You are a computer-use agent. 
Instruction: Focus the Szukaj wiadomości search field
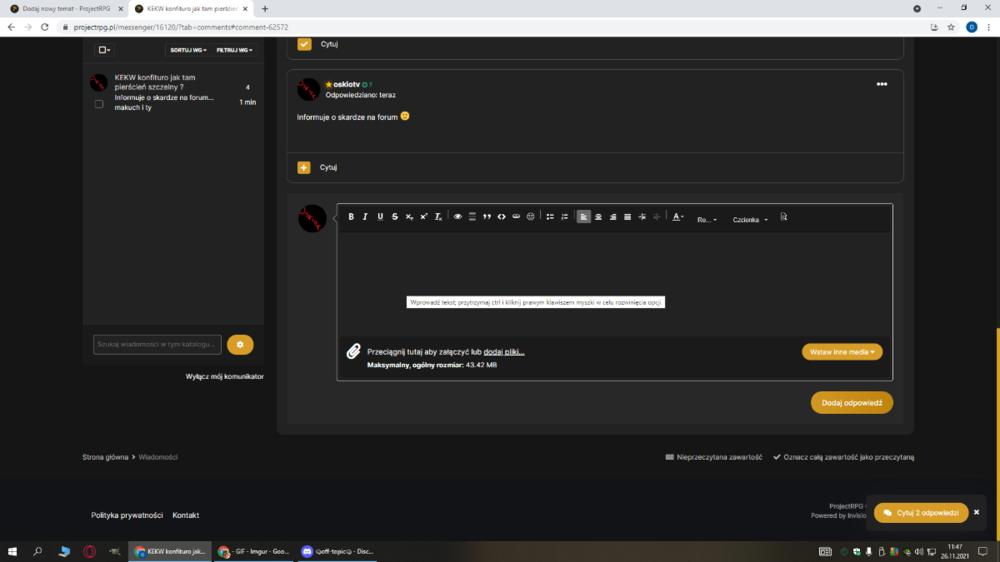click(x=157, y=344)
